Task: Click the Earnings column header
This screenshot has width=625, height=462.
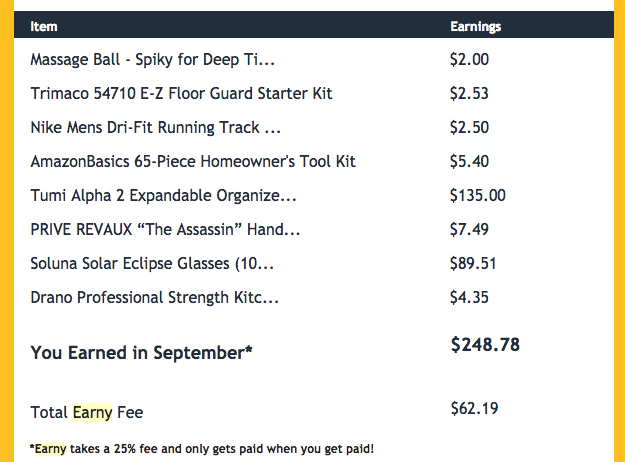Action: [x=476, y=27]
